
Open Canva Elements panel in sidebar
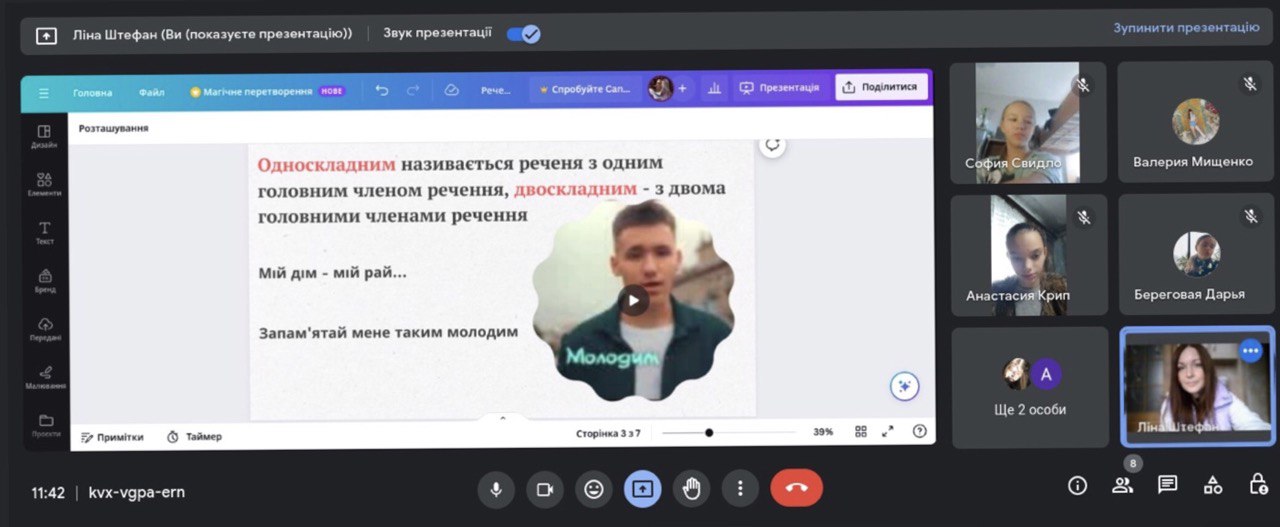pyautogui.click(x=44, y=184)
